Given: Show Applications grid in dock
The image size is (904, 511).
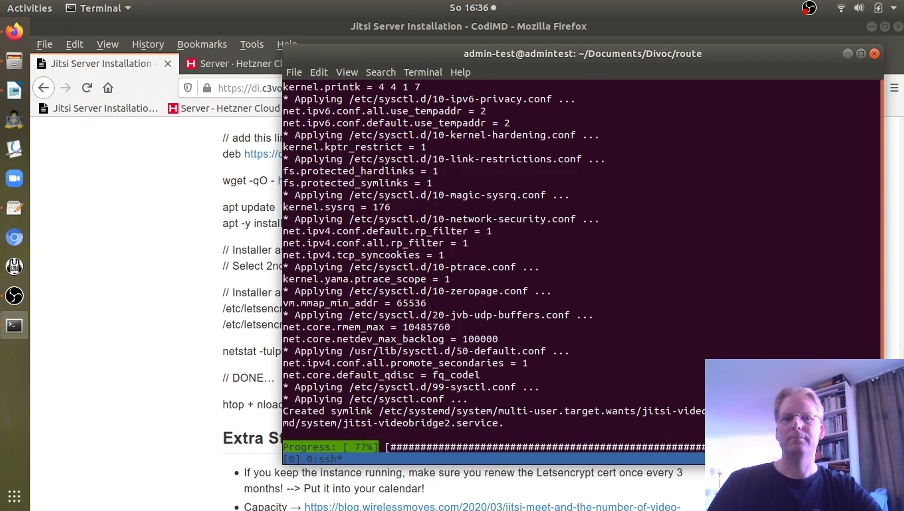Looking at the screenshot, I should 14,496.
